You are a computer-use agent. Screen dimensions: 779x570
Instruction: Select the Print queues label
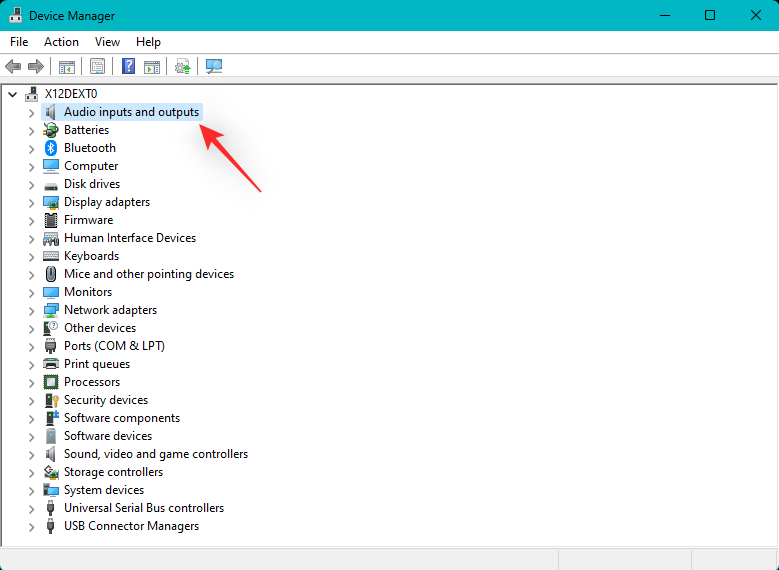click(x=97, y=364)
